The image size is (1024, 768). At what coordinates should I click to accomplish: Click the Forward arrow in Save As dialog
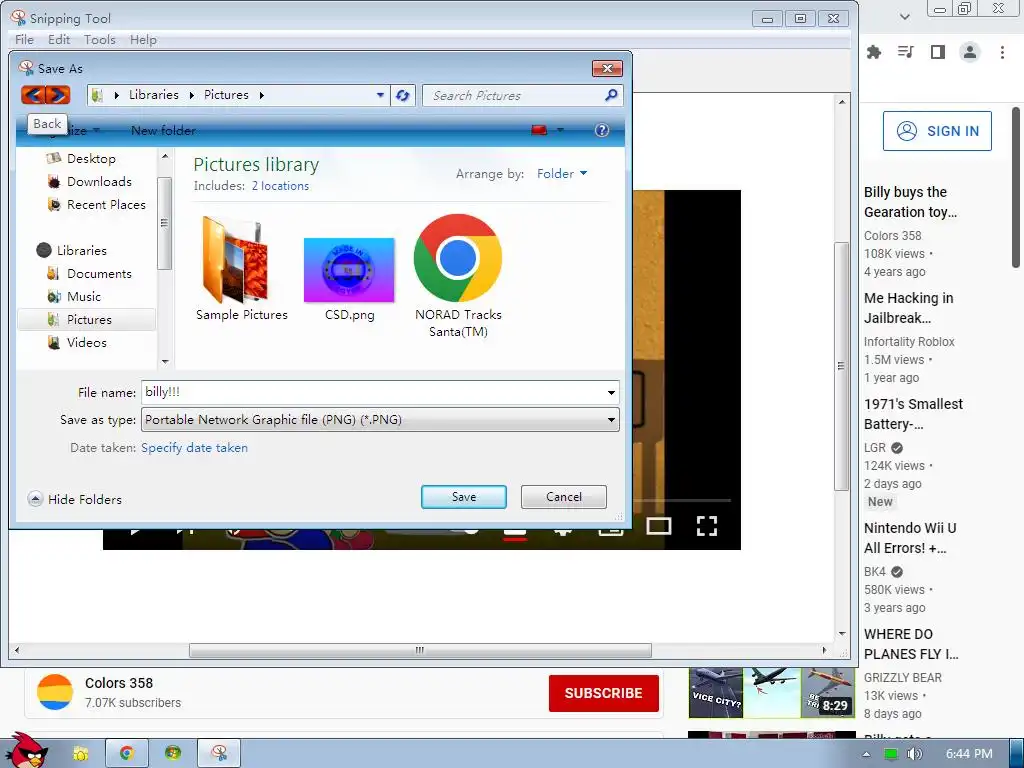click(58, 95)
